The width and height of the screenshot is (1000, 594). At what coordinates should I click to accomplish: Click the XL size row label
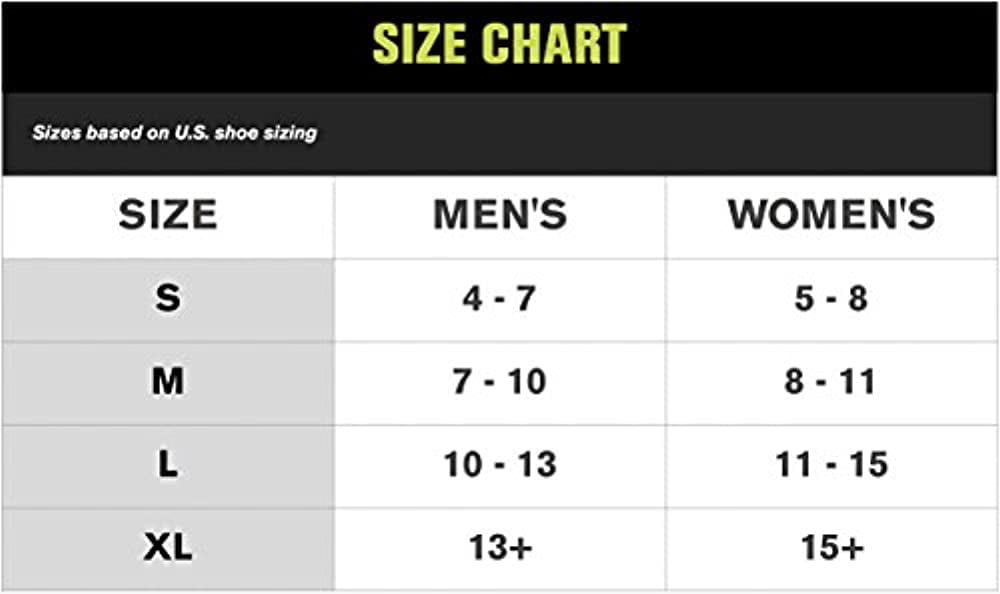(x=168, y=547)
